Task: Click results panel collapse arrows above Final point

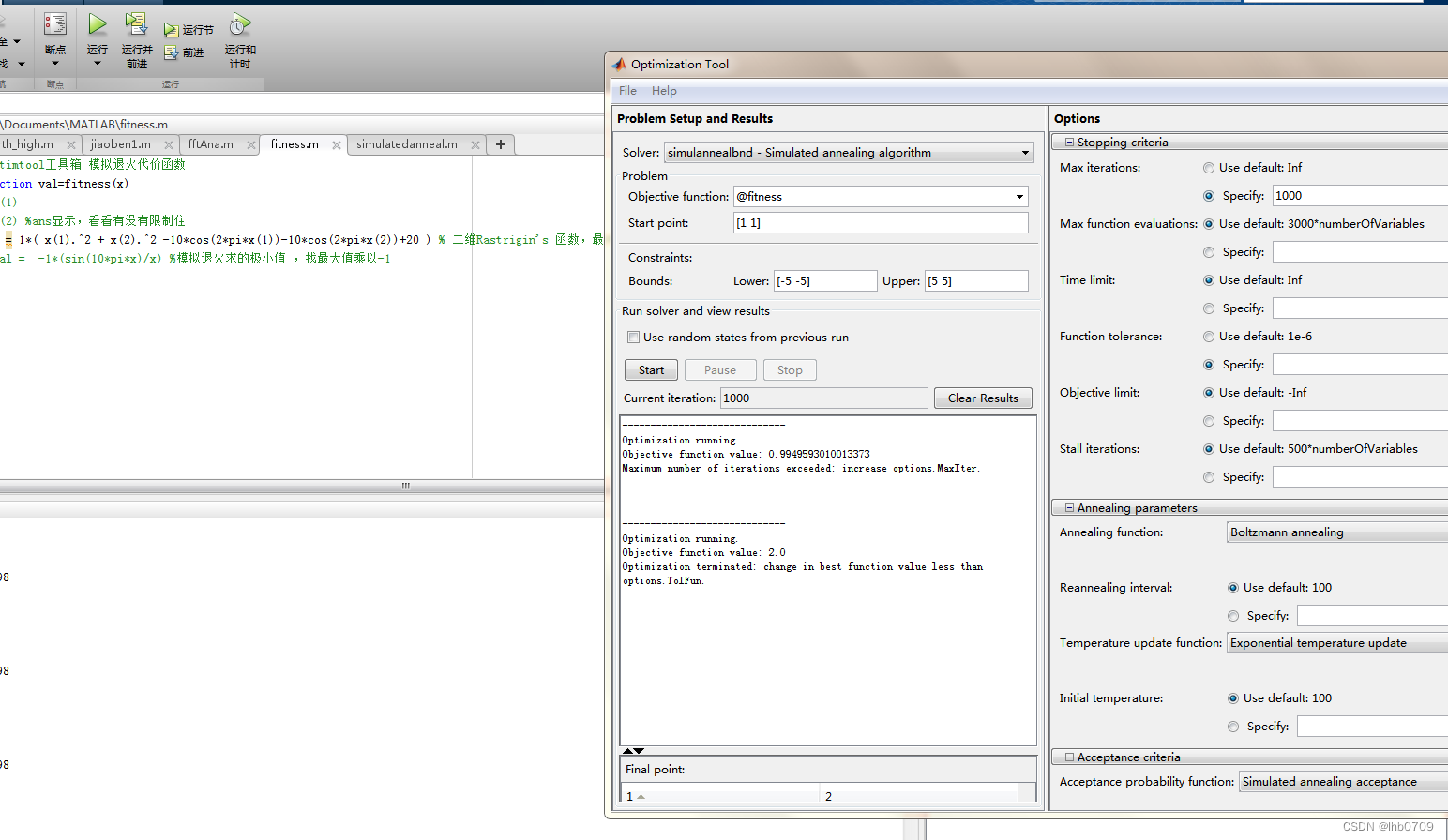Action: (x=634, y=751)
